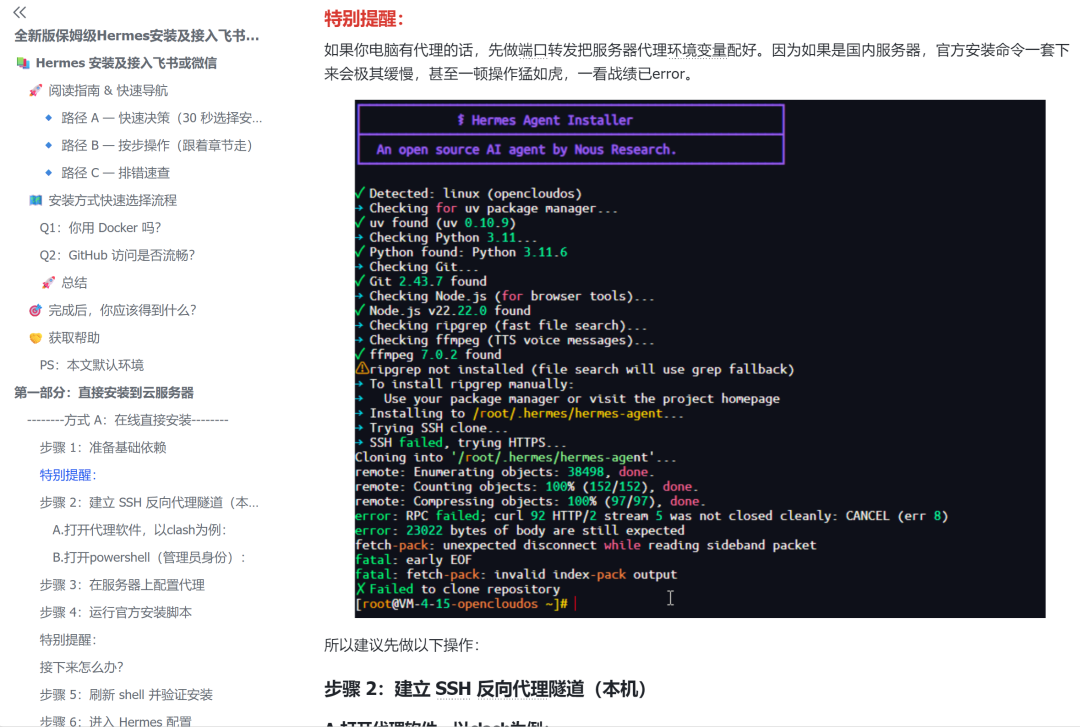The image size is (1080, 727).
Task: Click handshake icon beside 获取帮助
Action: [35, 338]
